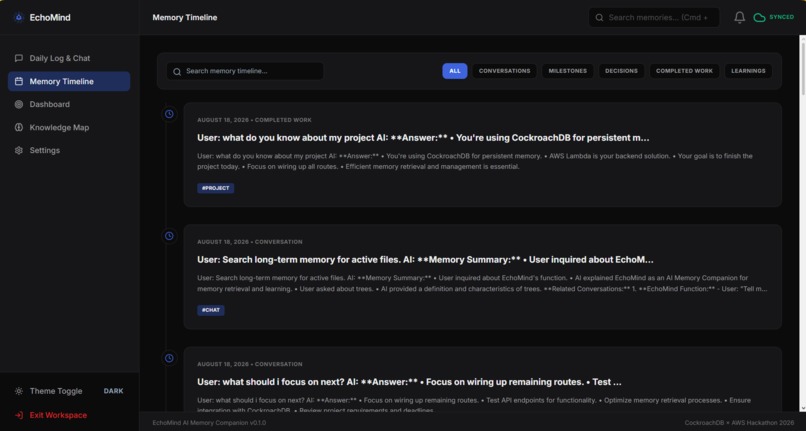Click the Memory Timeline calendar icon
The height and width of the screenshot is (431, 806).
19,81
